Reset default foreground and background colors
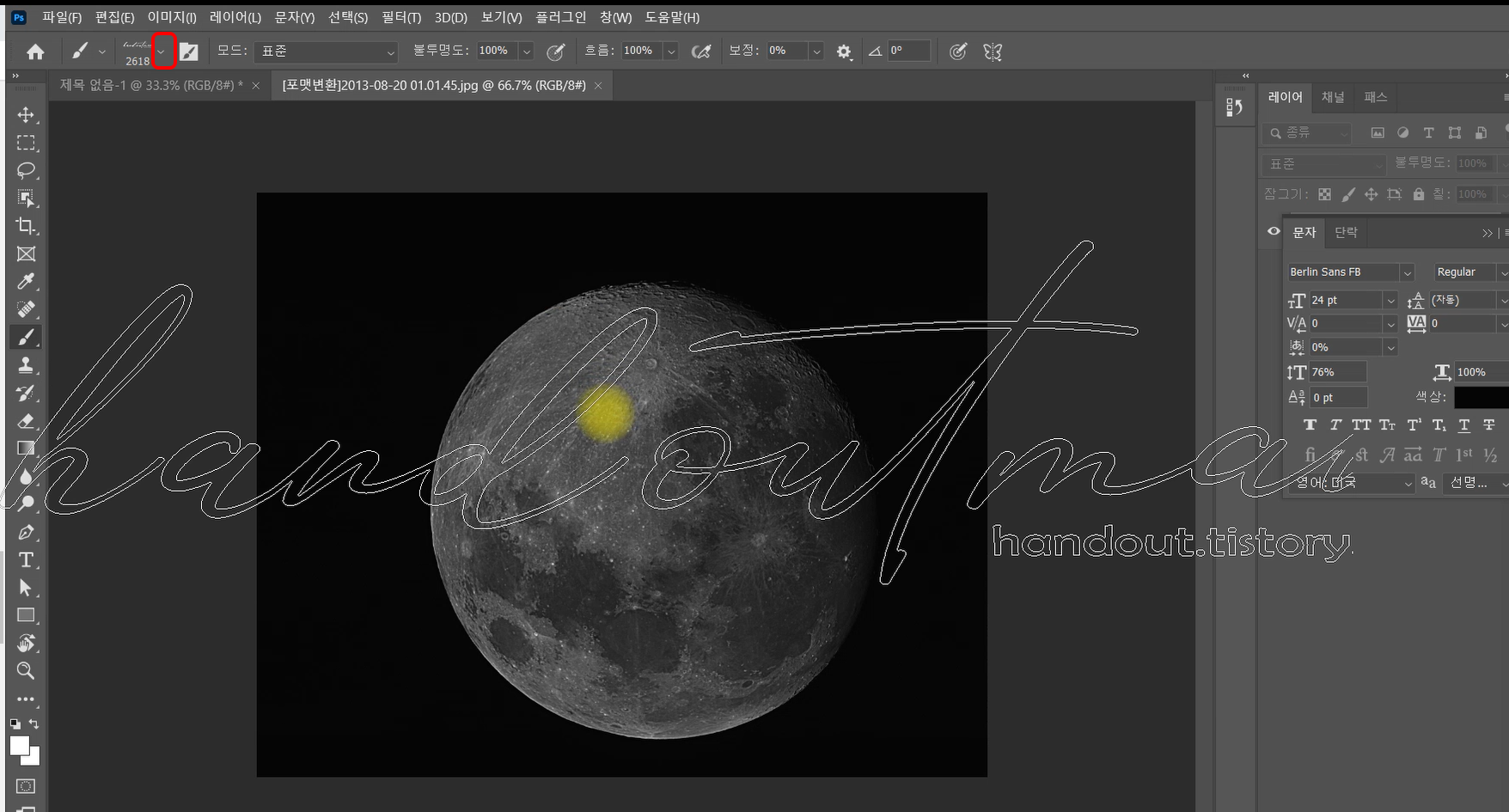Screen dimensions: 1509x812 tap(15, 723)
